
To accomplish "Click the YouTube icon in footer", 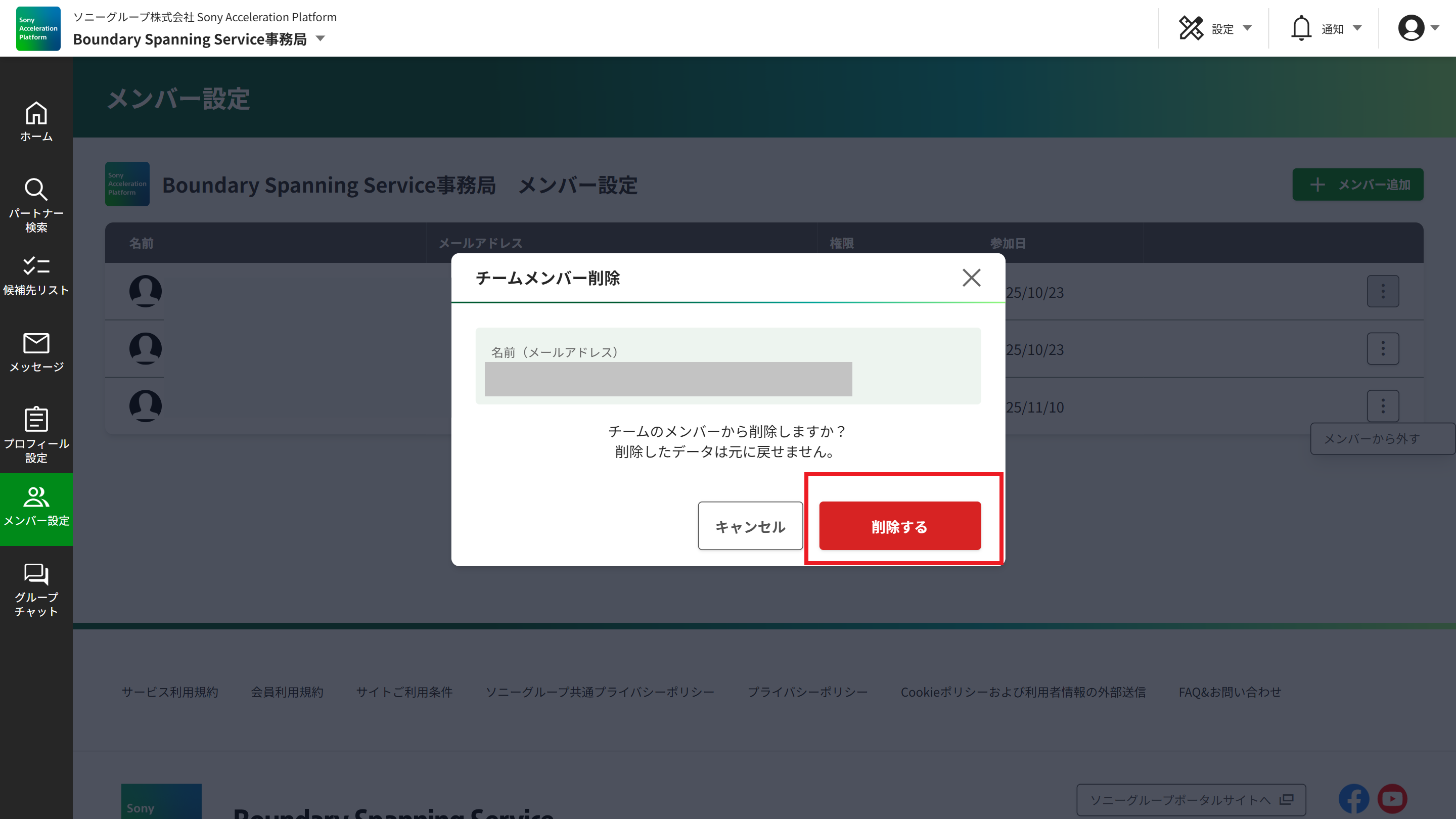I will 1392,799.
